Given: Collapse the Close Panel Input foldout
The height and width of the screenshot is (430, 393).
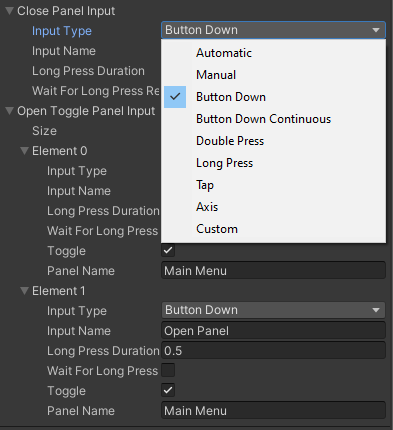Looking at the screenshot, I should (9, 11).
